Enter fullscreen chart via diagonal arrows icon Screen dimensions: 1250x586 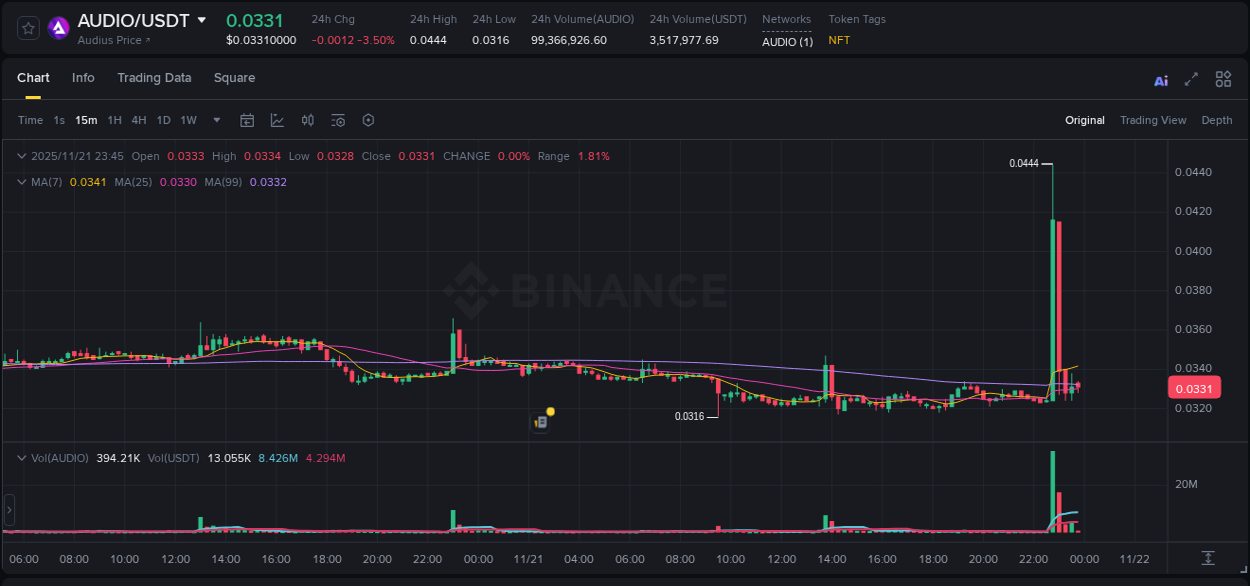1191,79
